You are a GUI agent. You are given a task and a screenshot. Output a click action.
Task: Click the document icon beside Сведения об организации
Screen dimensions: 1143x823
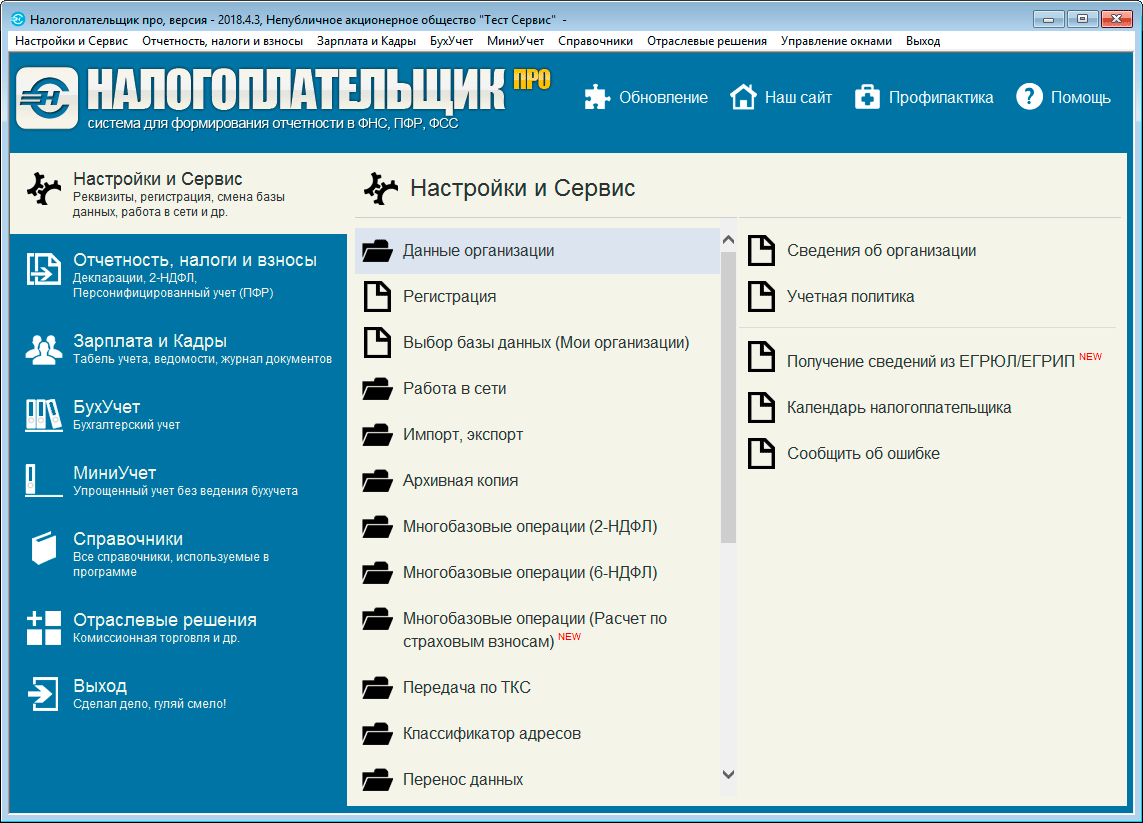[762, 251]
